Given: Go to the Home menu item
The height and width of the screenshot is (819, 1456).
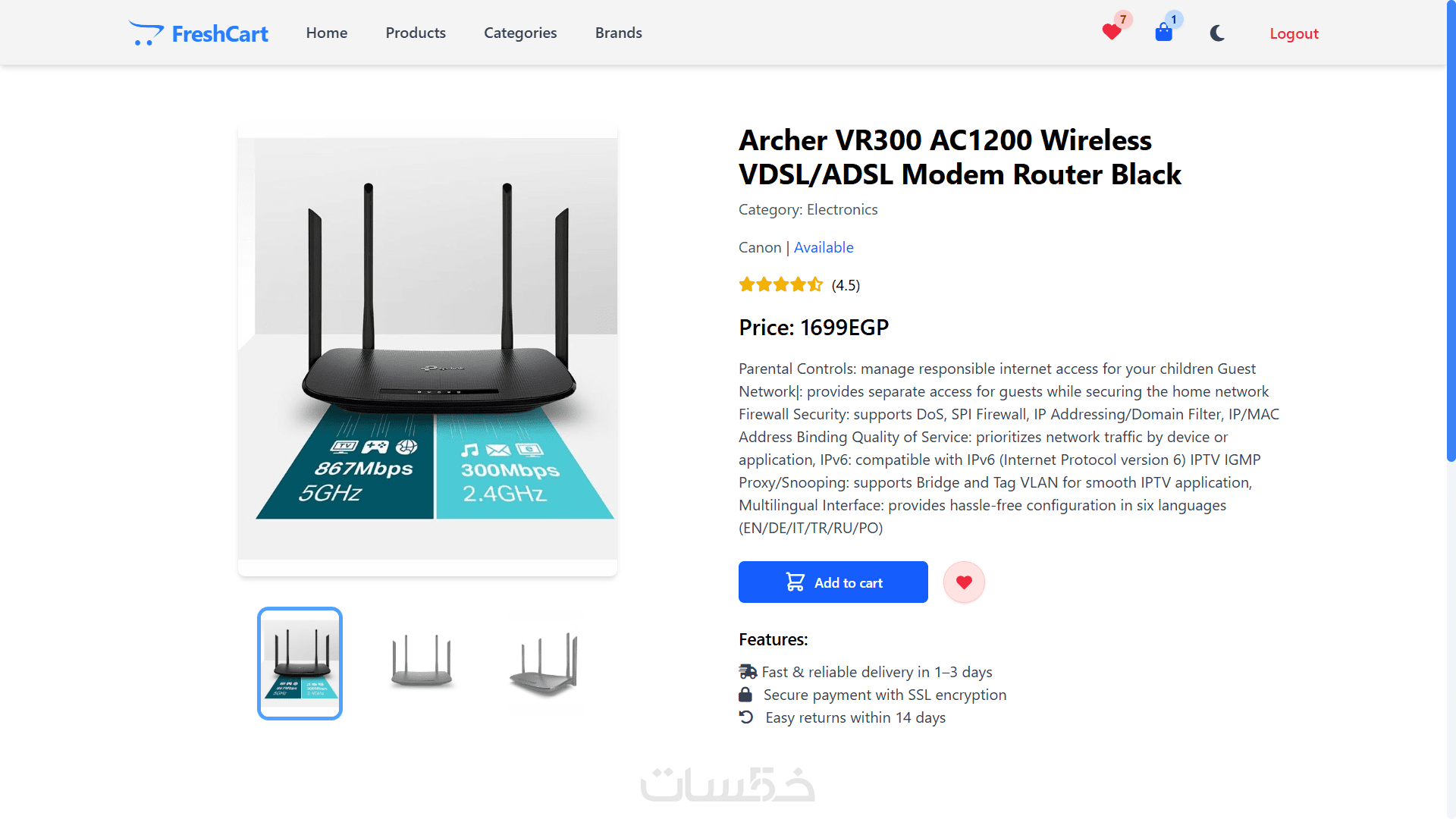Looking at the screenshot, I should (x=327, y=33).
